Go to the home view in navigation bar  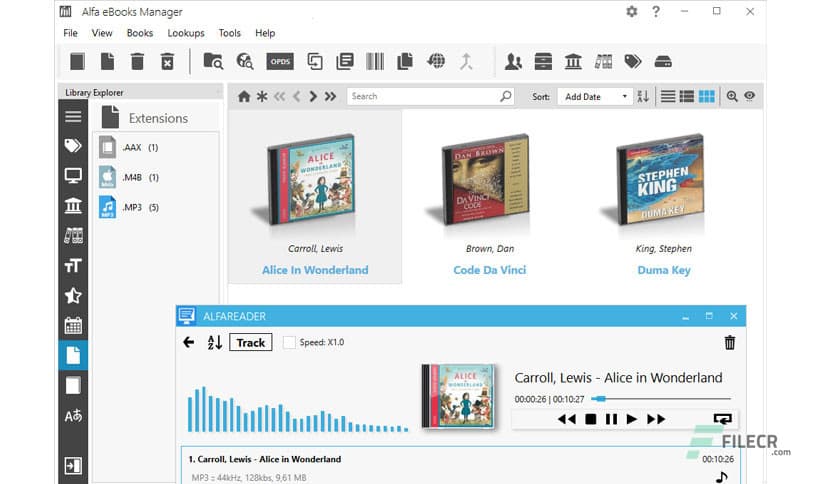click(x=244, y=96)
